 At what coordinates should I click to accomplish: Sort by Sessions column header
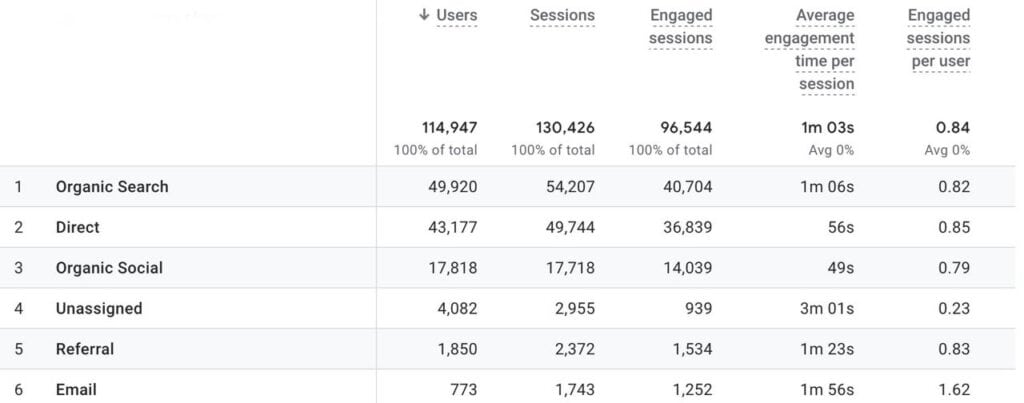[x=562, y=16]
